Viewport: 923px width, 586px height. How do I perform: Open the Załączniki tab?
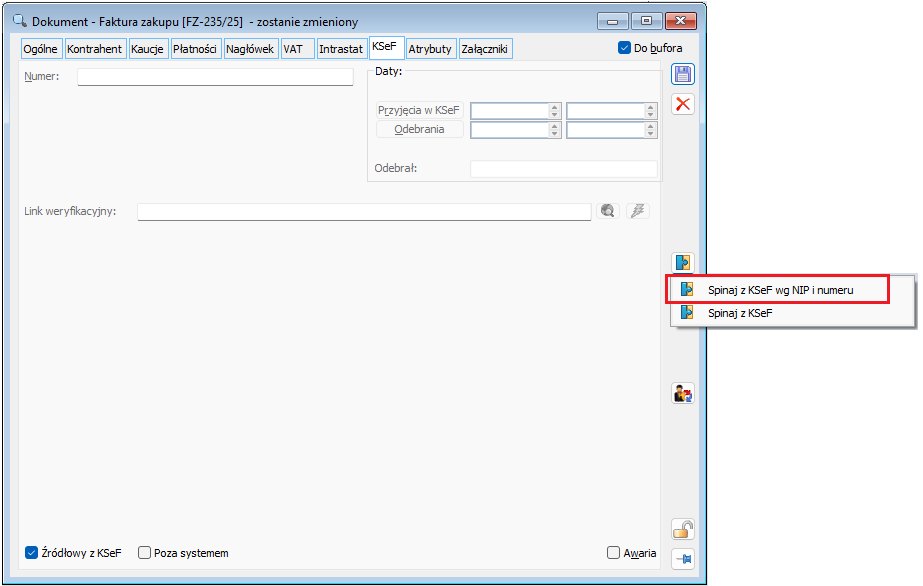tap(484, 49)
